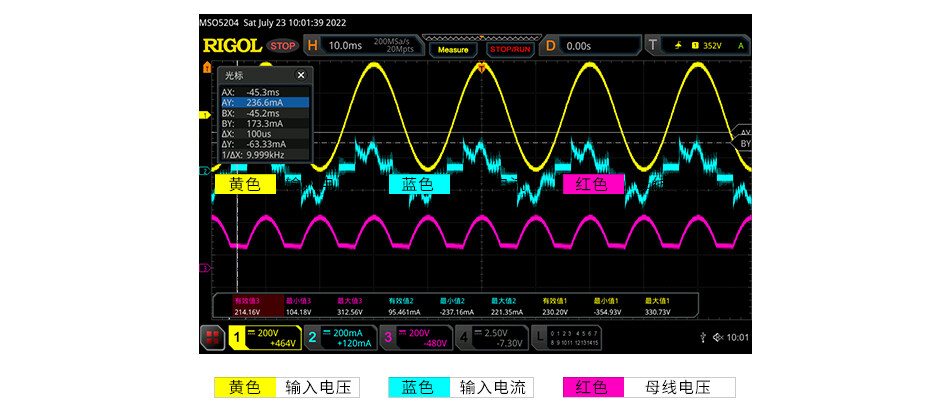Click the RIGOL logo
This screenshot has height=418, width=950.
[232, 46]
